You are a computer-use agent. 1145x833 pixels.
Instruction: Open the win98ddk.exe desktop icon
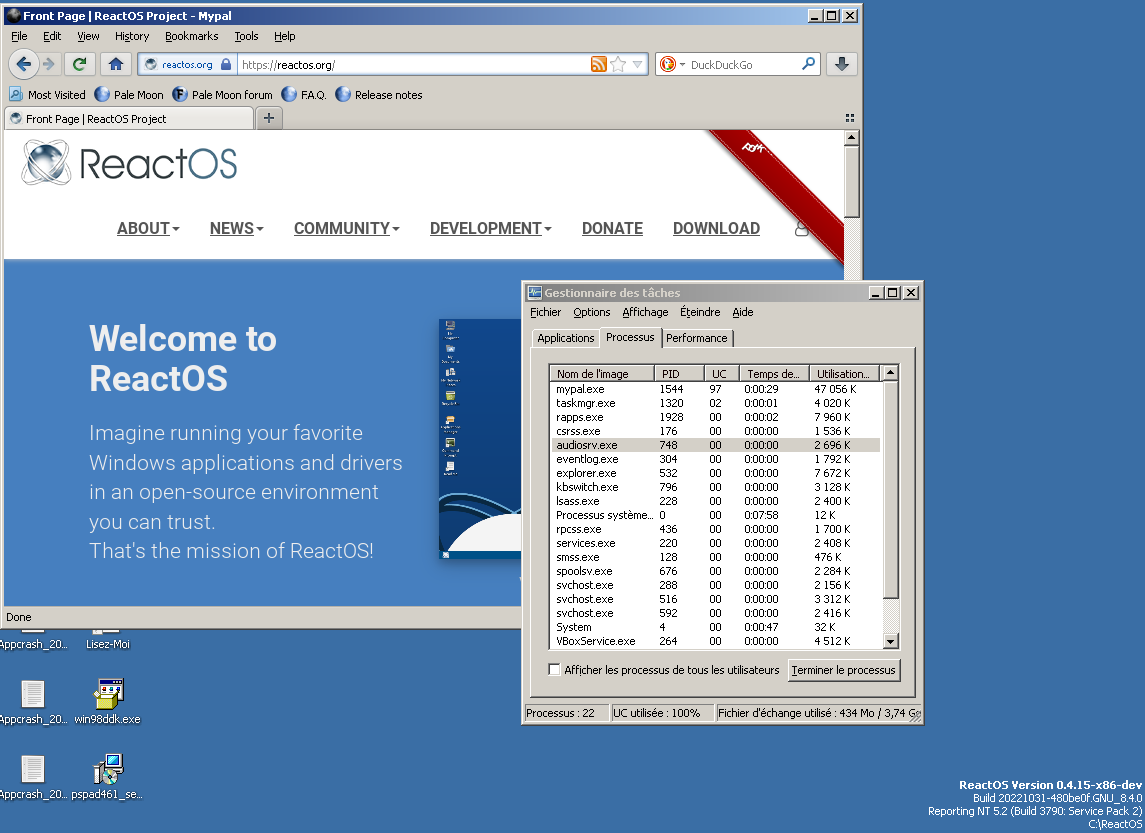pos(107,697)
